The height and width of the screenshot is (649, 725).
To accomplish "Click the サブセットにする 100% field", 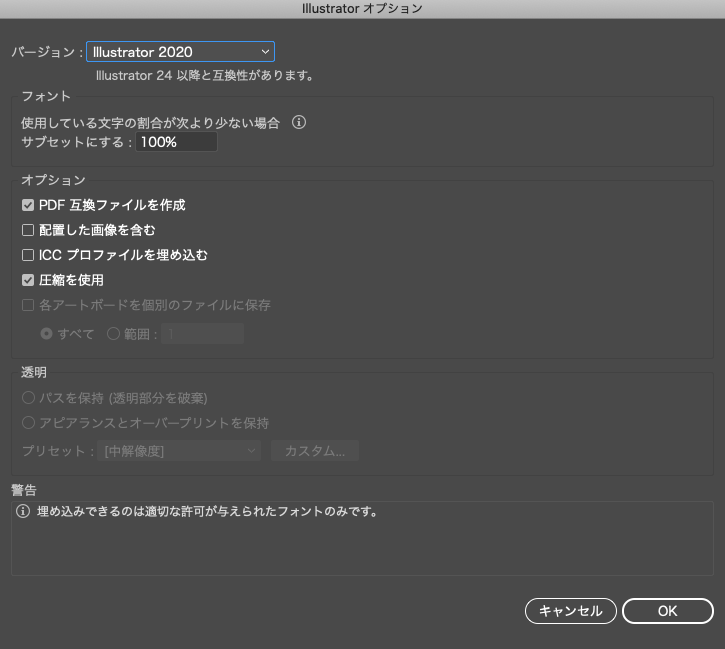I will pos(176,142).
